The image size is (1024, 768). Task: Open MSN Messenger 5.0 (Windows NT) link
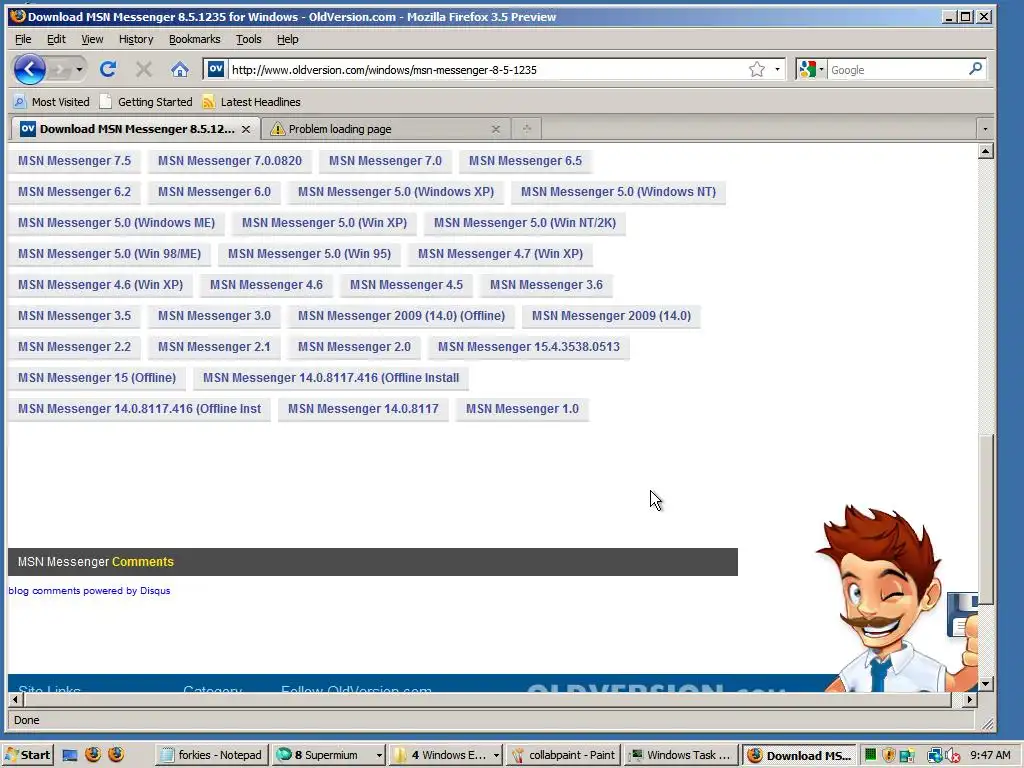click(618, 192)
